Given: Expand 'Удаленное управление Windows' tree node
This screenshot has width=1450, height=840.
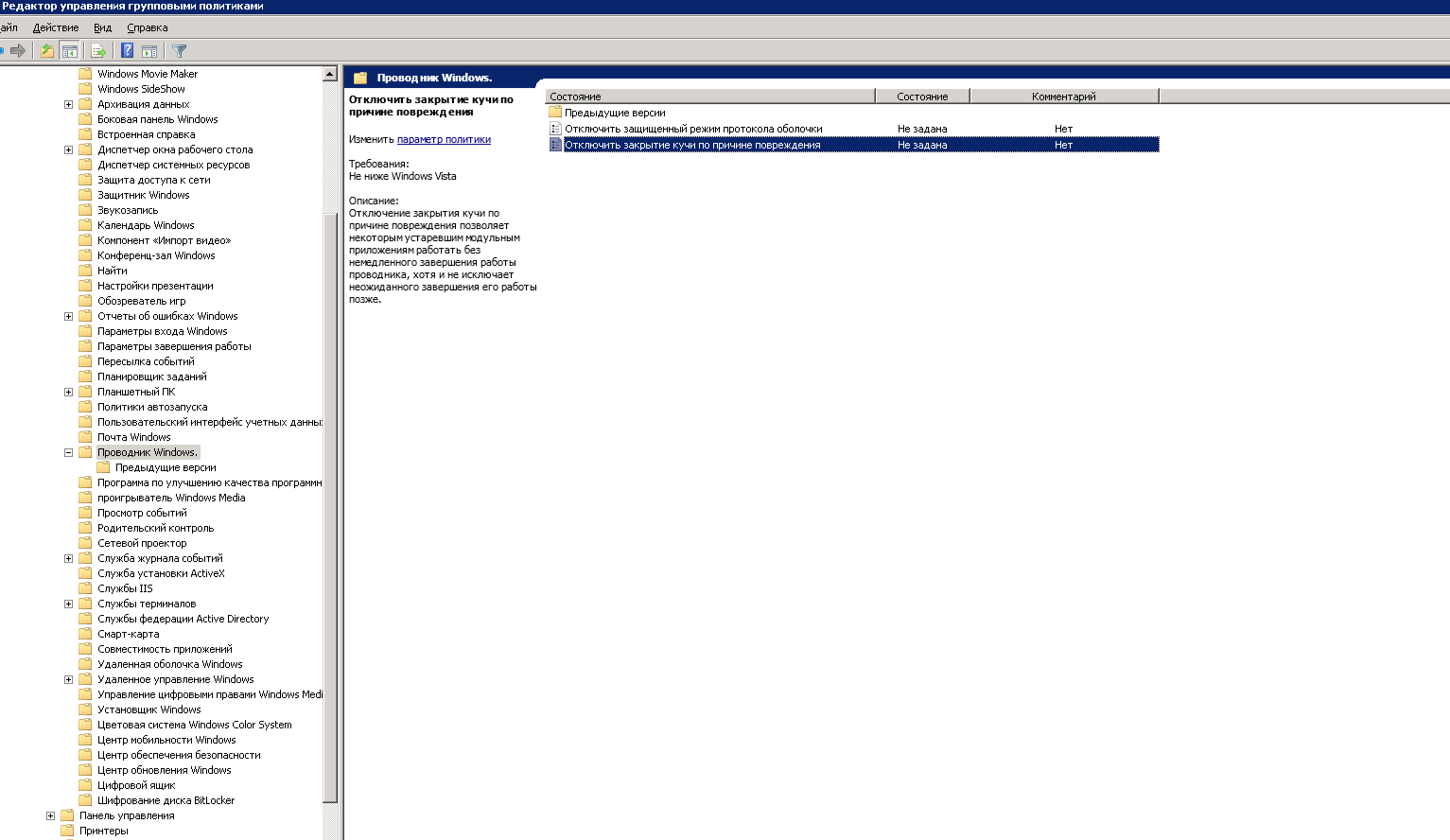Looking at the screenshot, I should click(68, 679).
